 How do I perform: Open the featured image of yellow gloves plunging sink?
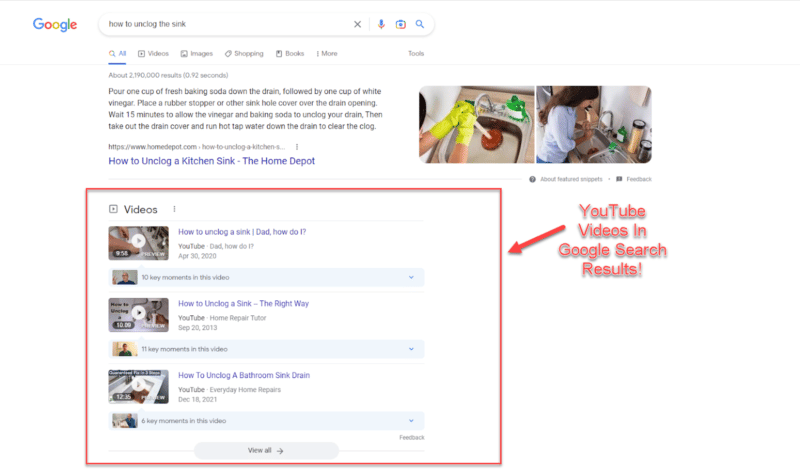(x=476, y=125)
